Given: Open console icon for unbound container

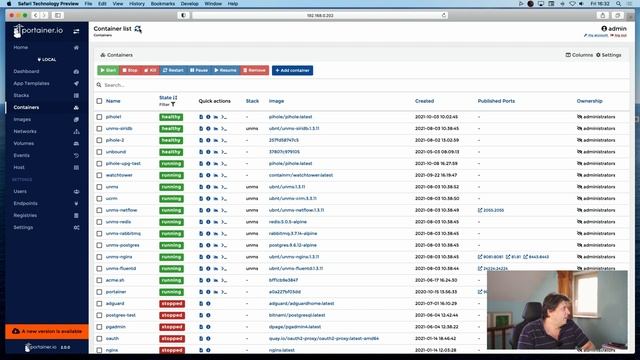Looking at the screenshot, I should click(x=224, y=152).
